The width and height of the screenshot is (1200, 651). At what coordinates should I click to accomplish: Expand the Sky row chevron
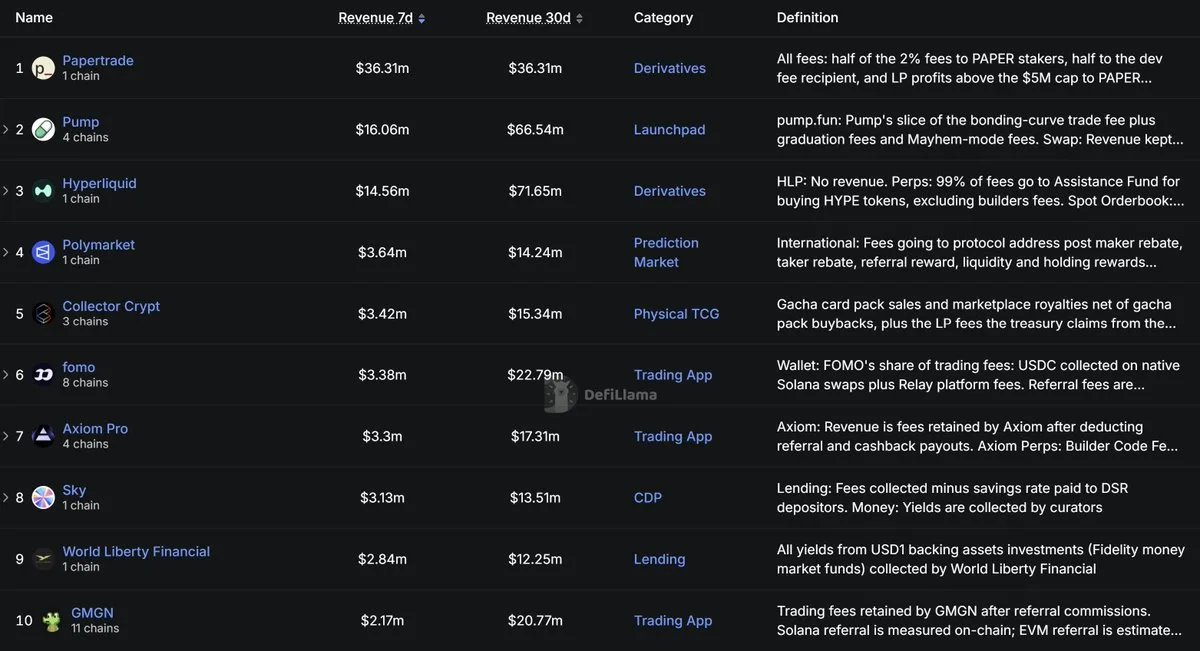[6, 498]
